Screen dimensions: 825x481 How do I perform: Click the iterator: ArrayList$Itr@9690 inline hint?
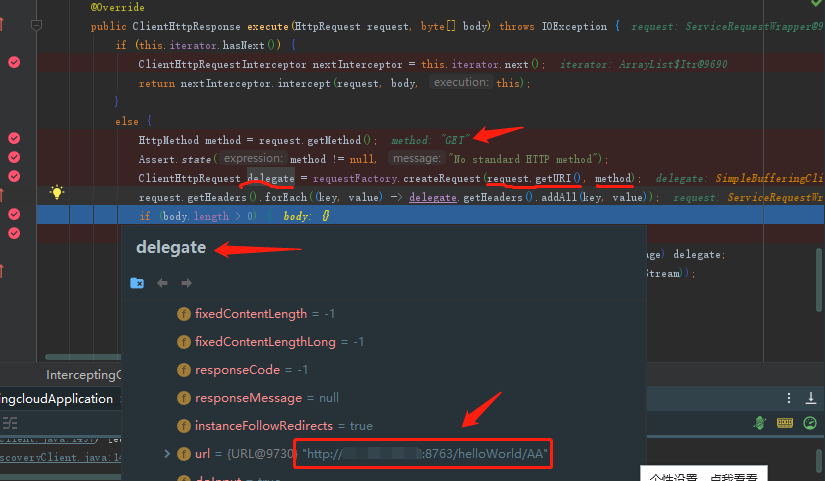pyautogui.click(x=643, y=64)
